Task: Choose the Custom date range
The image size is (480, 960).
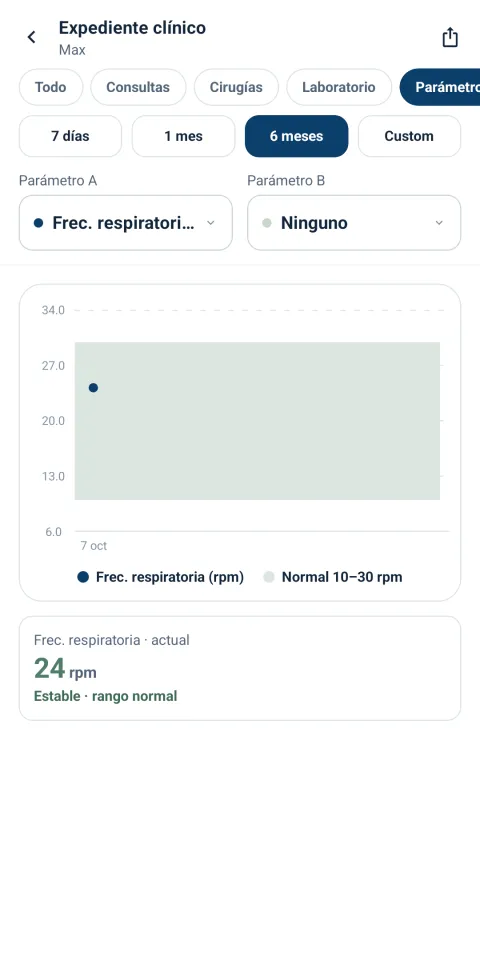Action: (x=409, y=136)
